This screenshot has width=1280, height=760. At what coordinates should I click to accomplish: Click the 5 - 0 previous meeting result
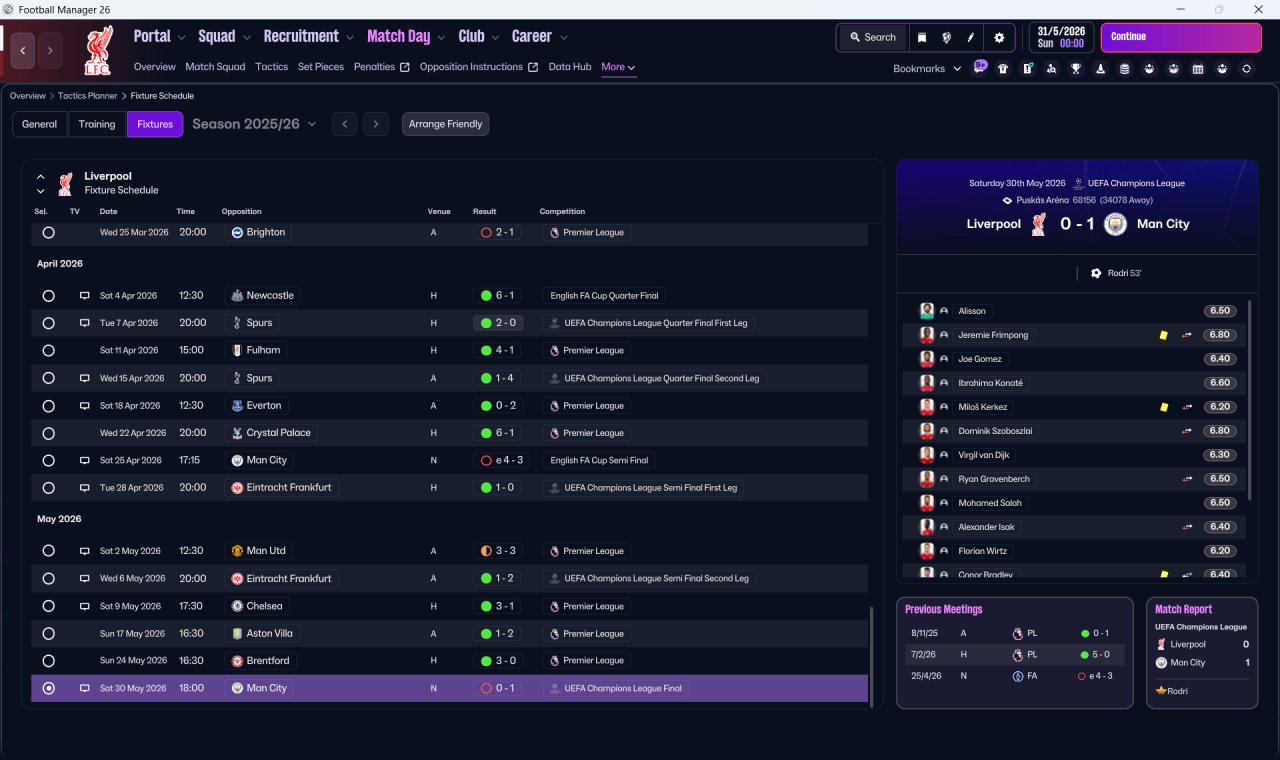[1097, 654]
